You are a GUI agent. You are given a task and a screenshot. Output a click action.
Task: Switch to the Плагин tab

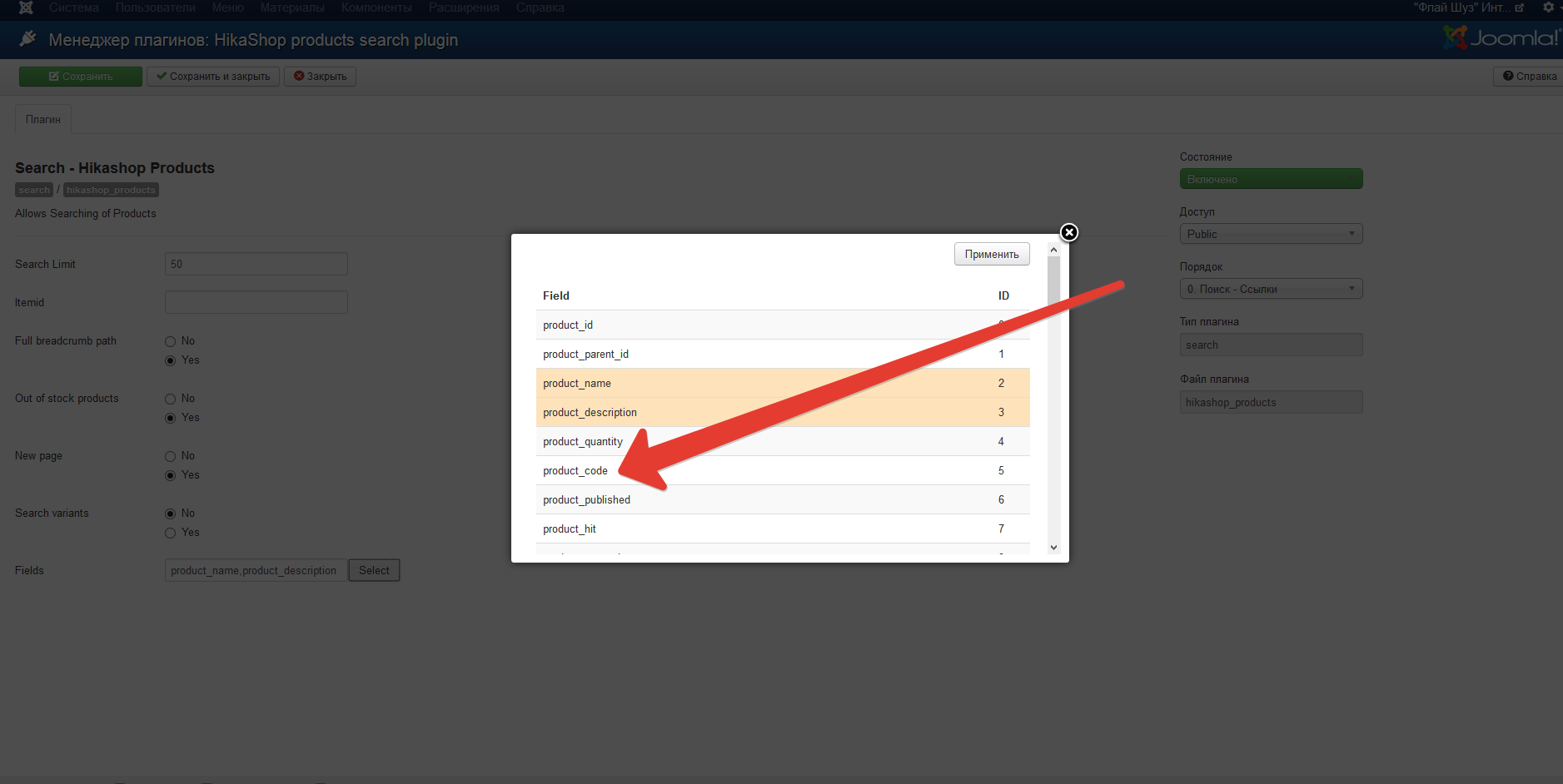pyautogui.click(x=43, y=119)
